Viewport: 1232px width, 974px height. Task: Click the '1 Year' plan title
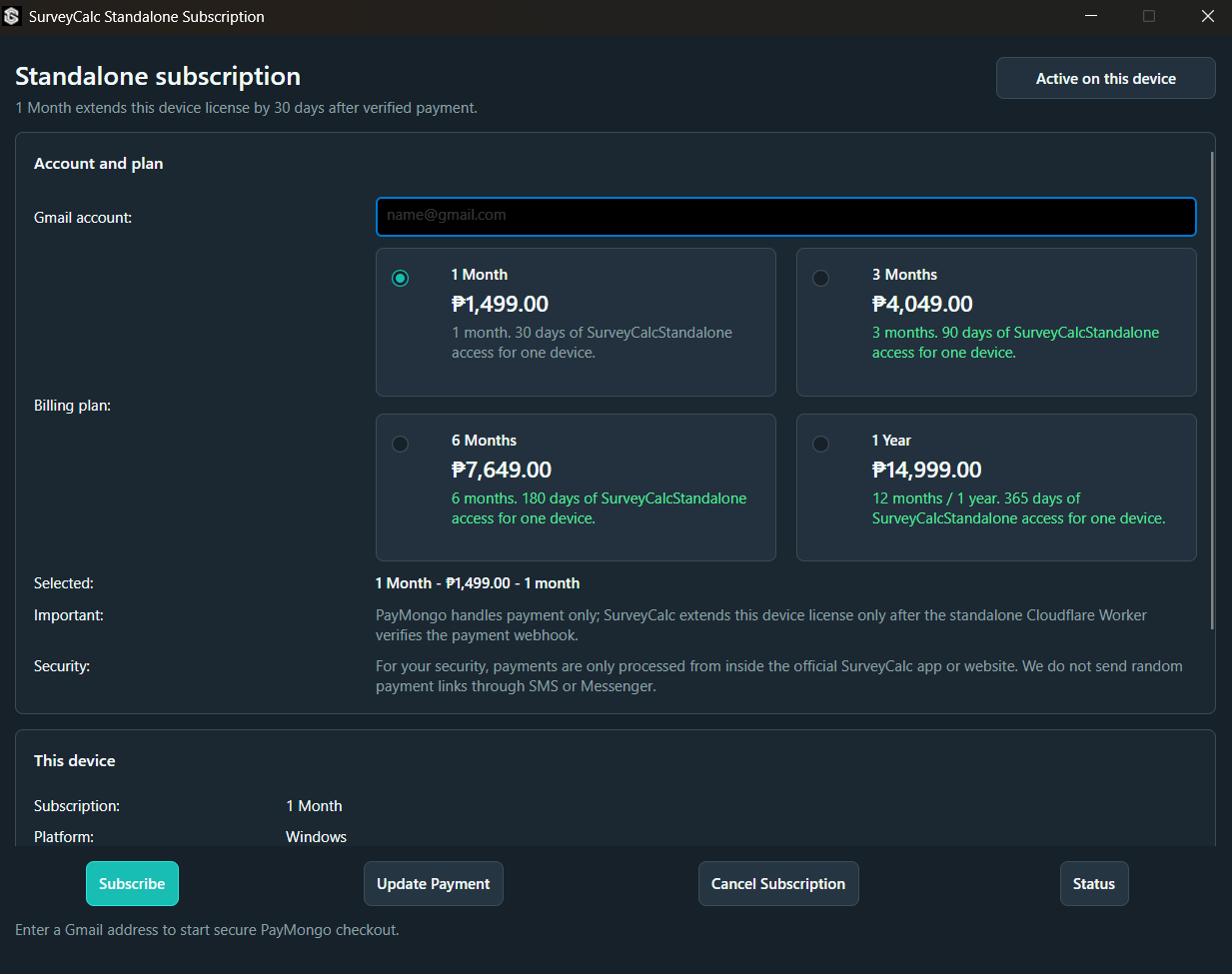click(x=891, y=441)
